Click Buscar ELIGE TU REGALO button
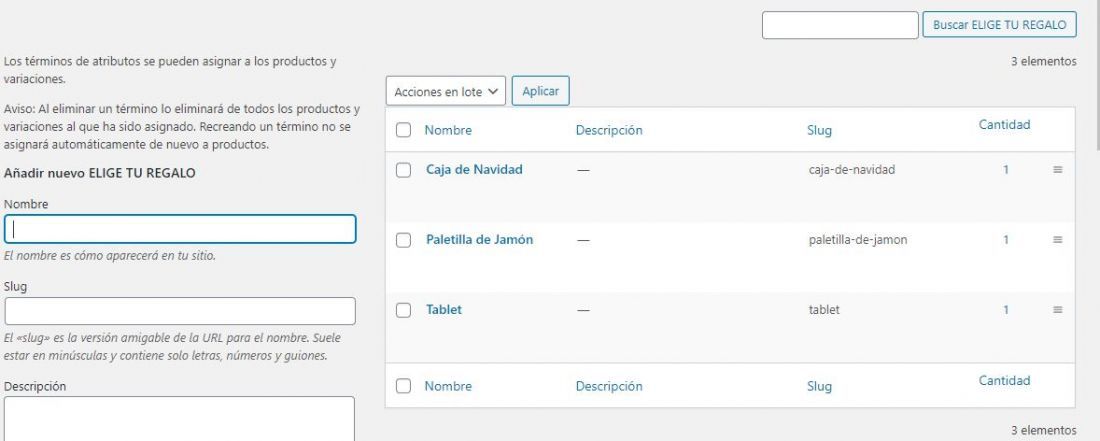Image resolution: width=1100 pixels, height=441 pixels. pos(999,25)
